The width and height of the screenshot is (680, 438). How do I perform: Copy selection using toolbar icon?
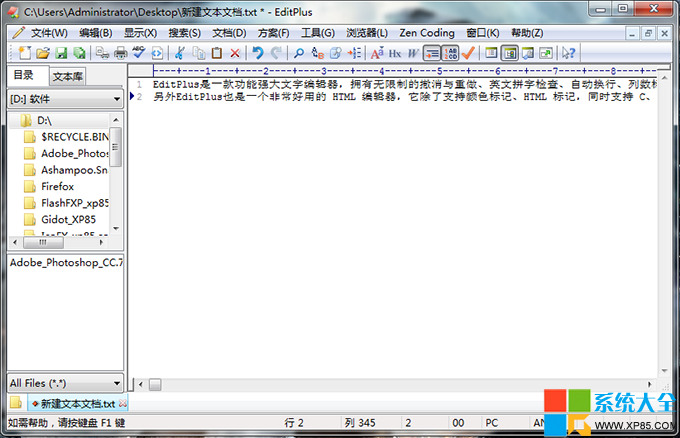pos(199,53)
